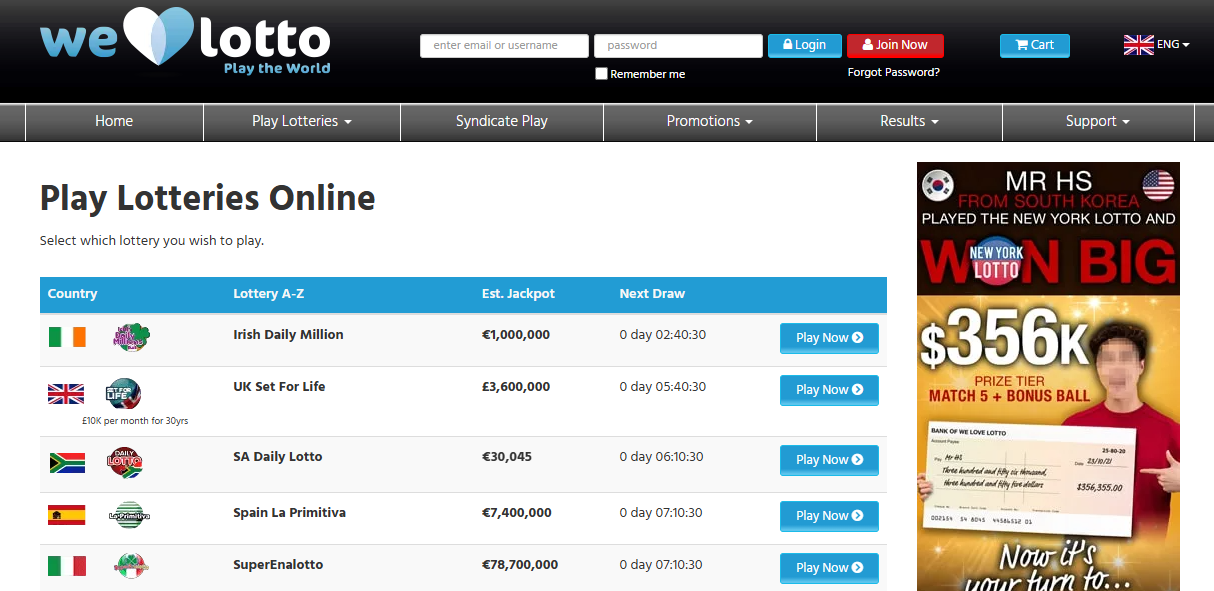Image resolution: width=1214 pixels, height=591 pixels.
Task: Click the 0 day 02:40:30 countdown
Action: tap(663, 335)
